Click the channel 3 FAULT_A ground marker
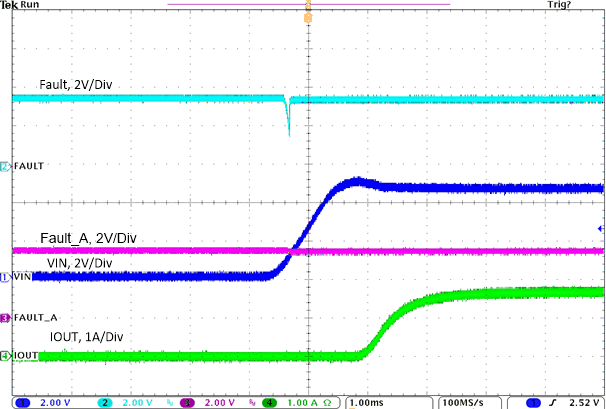This screenshot has height=409, width=606. click(5, 317)
